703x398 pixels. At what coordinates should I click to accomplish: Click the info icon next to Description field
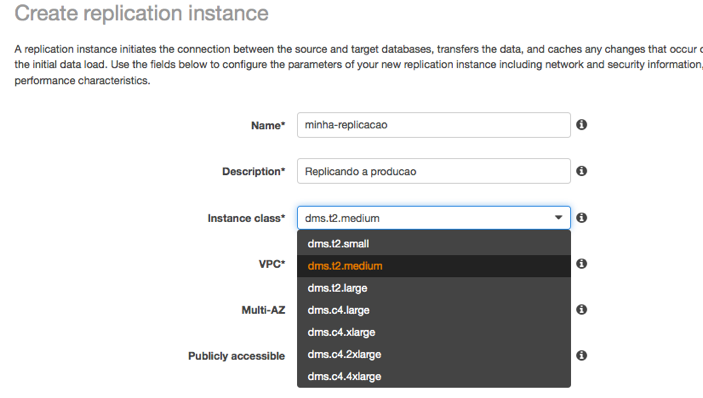(581, 171)
